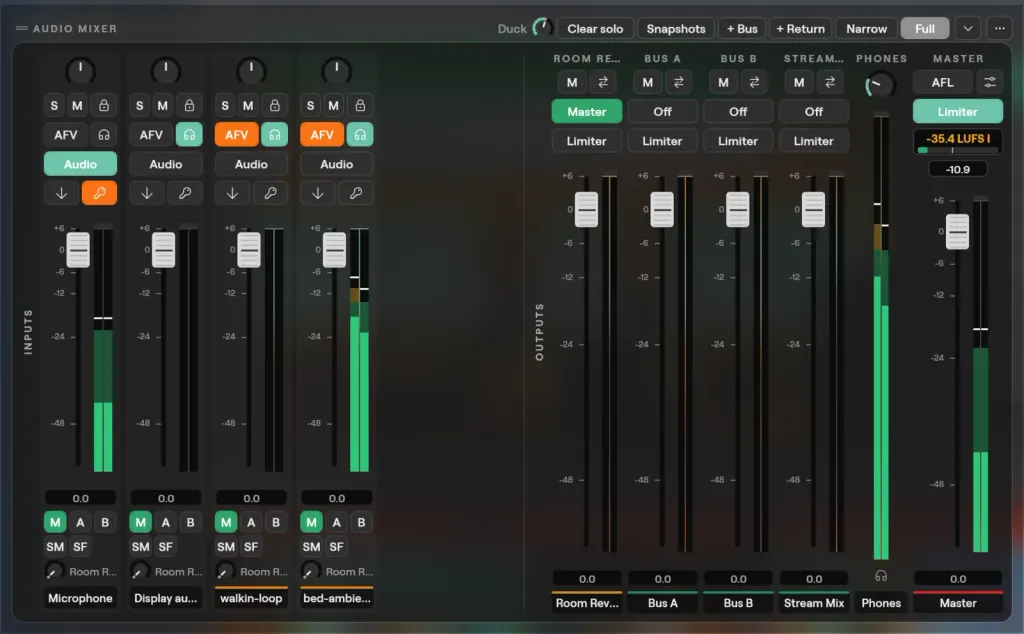Disable AFV on walkin-loop channel
The height and width of the screenshot is (634, 1024).
click(236, 135)
